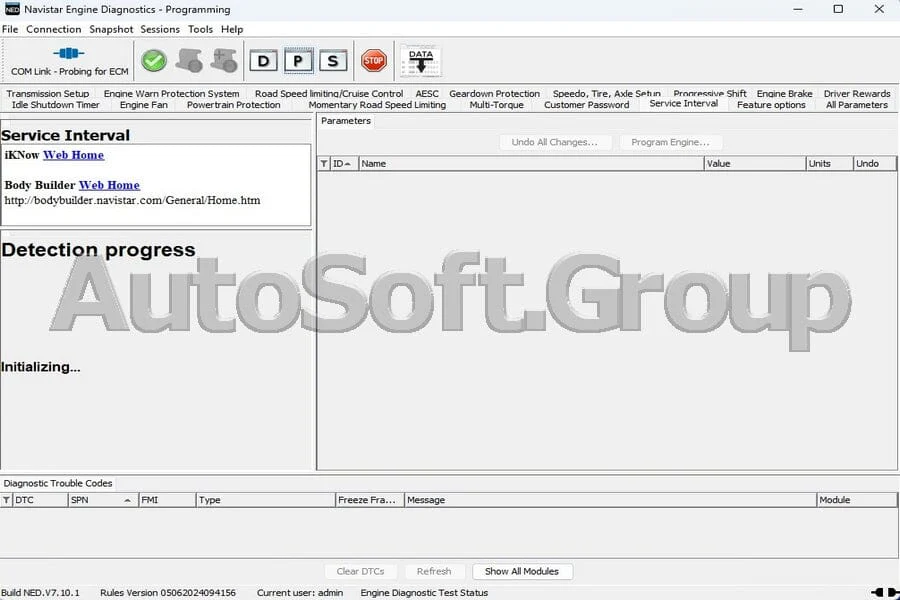Image resolution: width=900 pixels, height=600 pixels.
Task: Select the AESC tab
Action: tap(427, 94)
